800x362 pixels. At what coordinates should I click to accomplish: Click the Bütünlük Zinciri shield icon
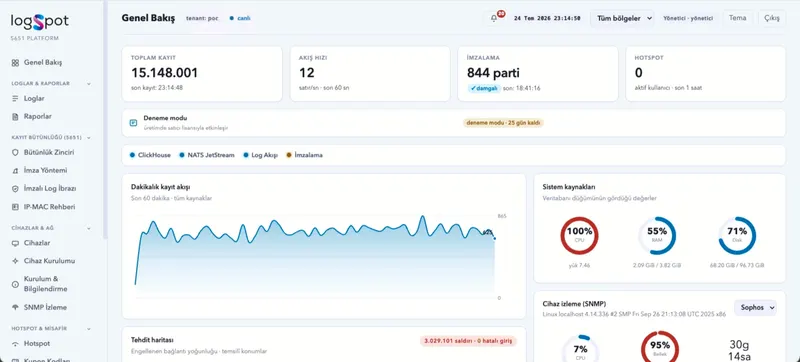click(15, 152)
